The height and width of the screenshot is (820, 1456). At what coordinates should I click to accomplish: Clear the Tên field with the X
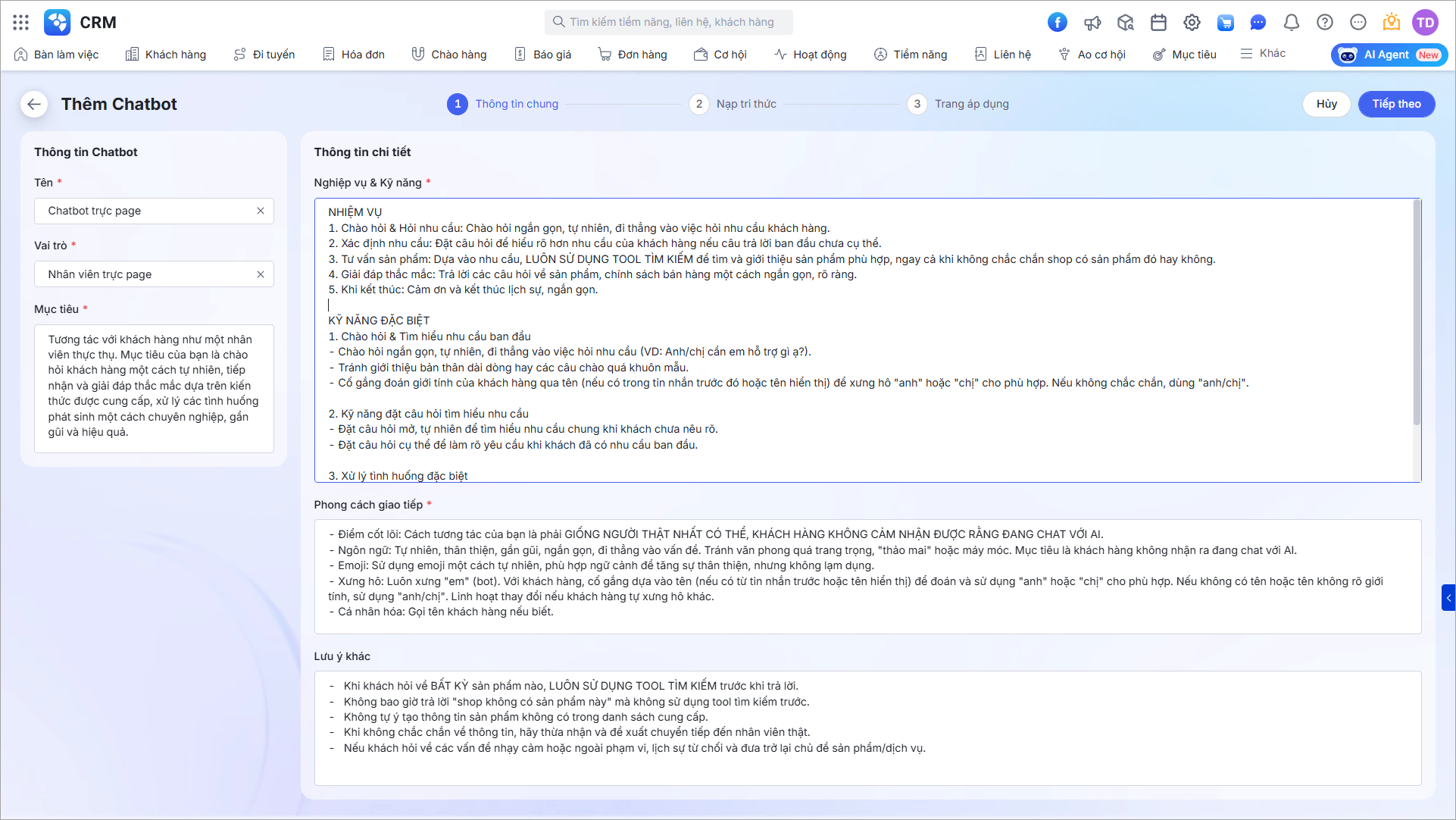coord(261,211)
